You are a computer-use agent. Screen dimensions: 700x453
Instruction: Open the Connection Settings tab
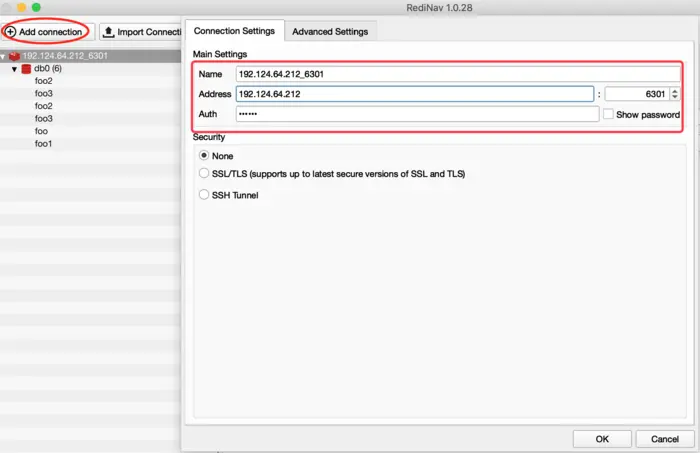point(234,31)
